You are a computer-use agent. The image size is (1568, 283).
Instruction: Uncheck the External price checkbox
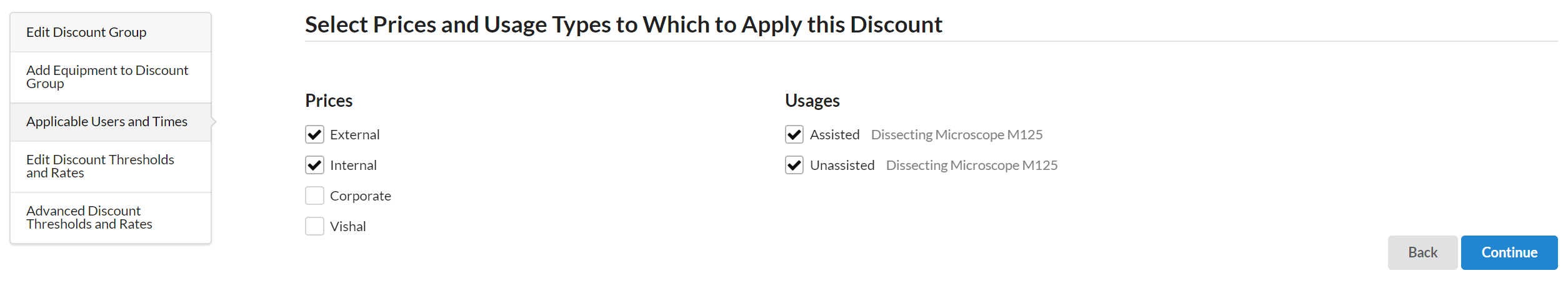pyautogui.click(x=314, y=134)
